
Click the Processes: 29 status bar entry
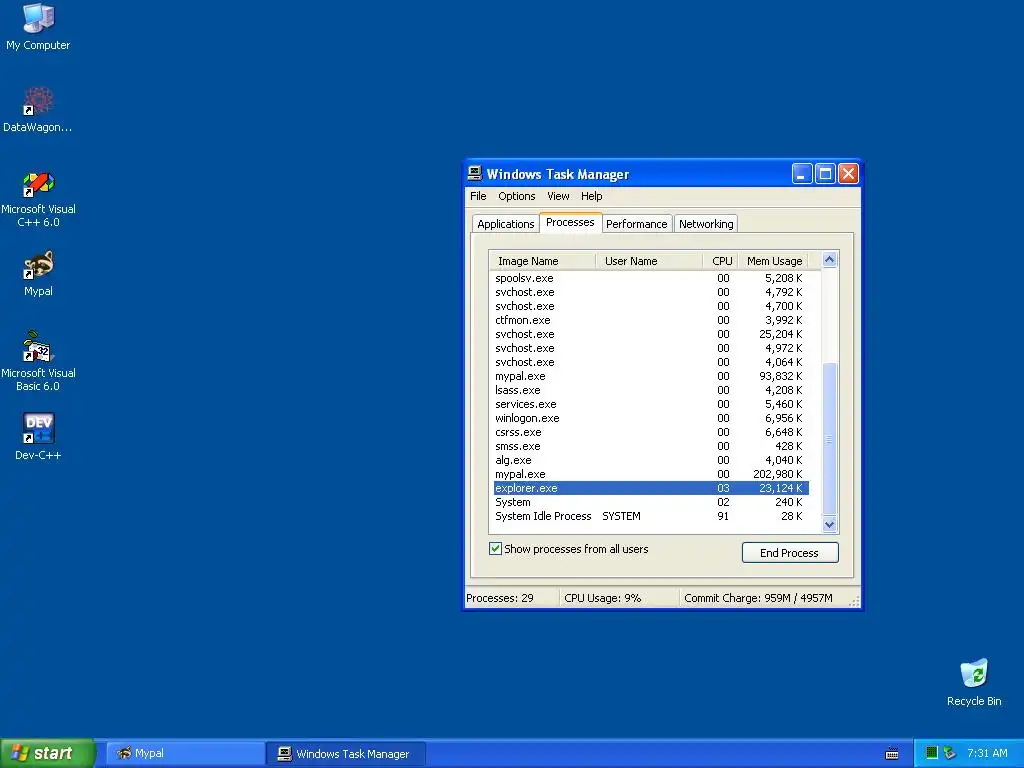pos(512,598)
